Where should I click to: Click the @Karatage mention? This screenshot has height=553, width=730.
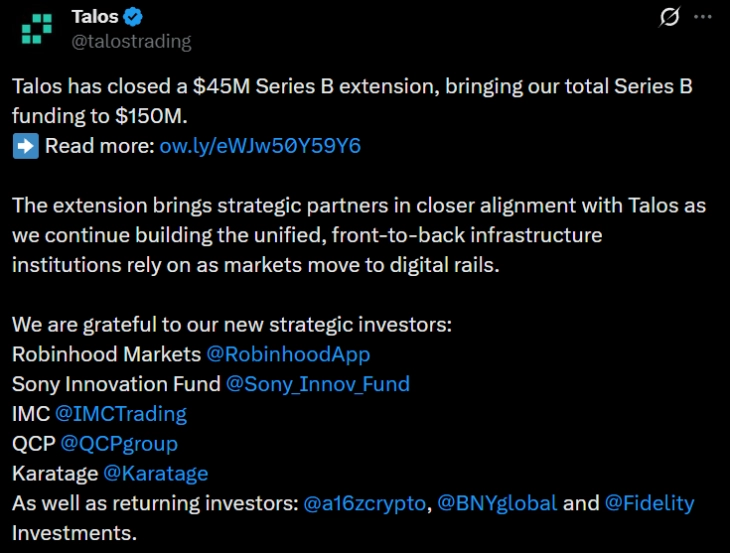(155, 473)
